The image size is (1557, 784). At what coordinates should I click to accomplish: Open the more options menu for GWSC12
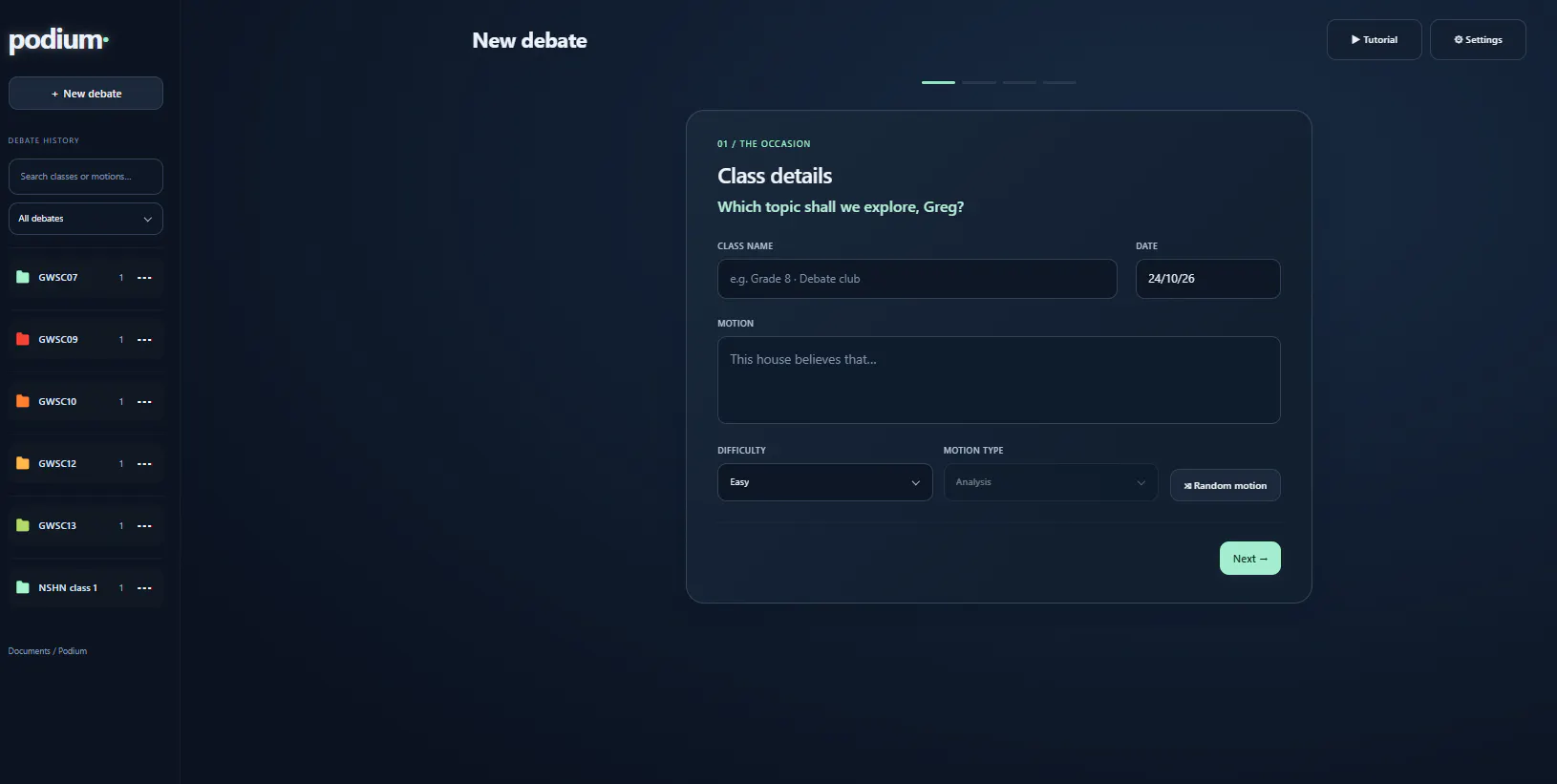point(144,464)
